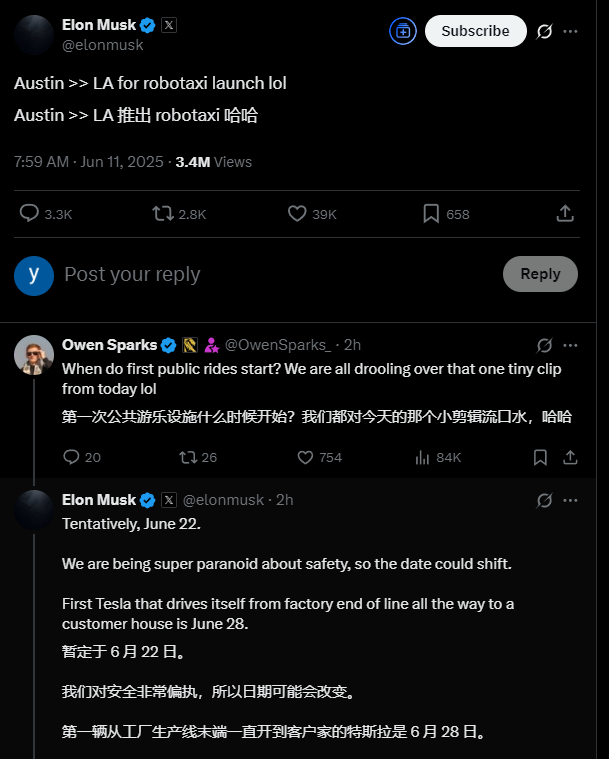View analytics for Owen Sparks' reply

tap(422, 457)
